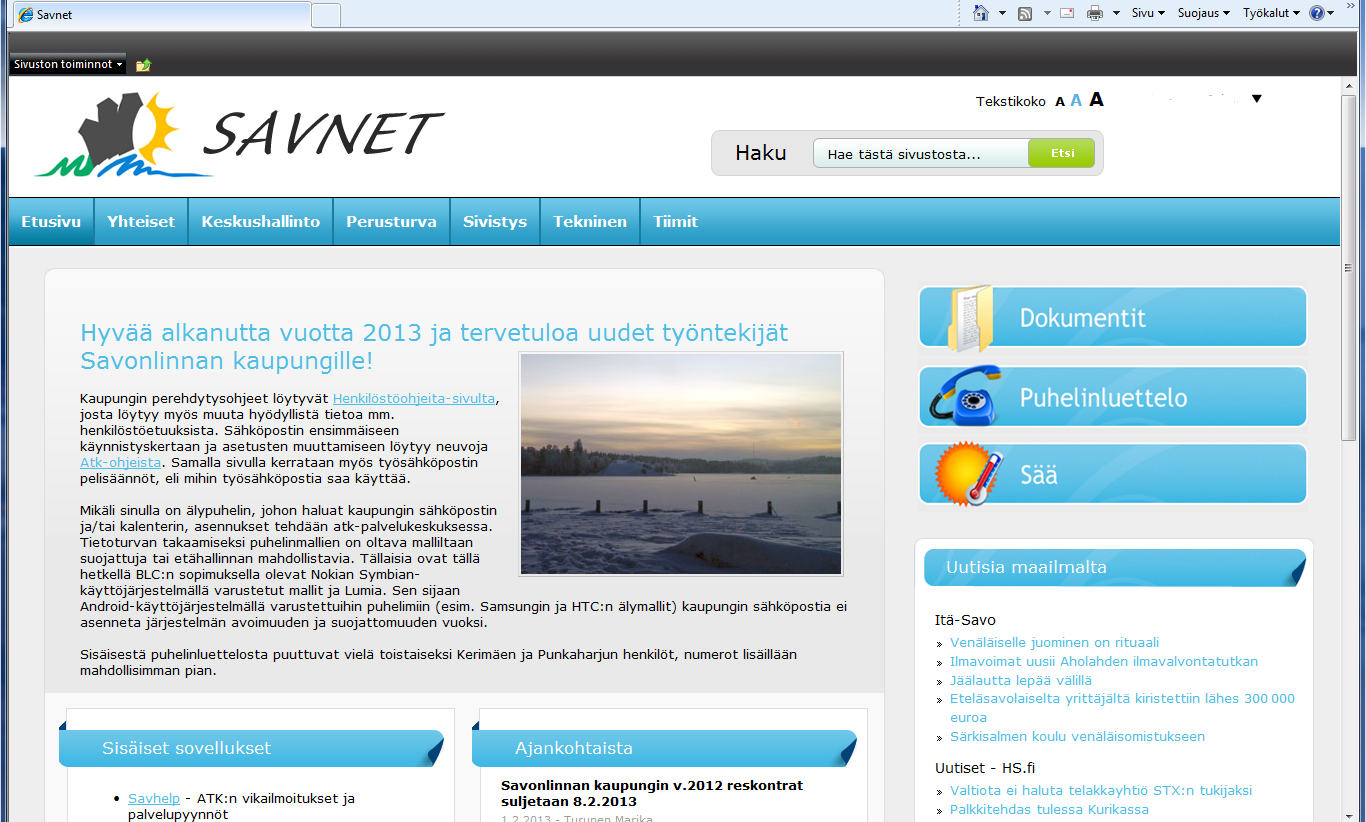Viewport: 1366px width, 822px height.
Task: Follow the Henkilöstöohjeita-sivulta link
Action: [x=414, y=398]
